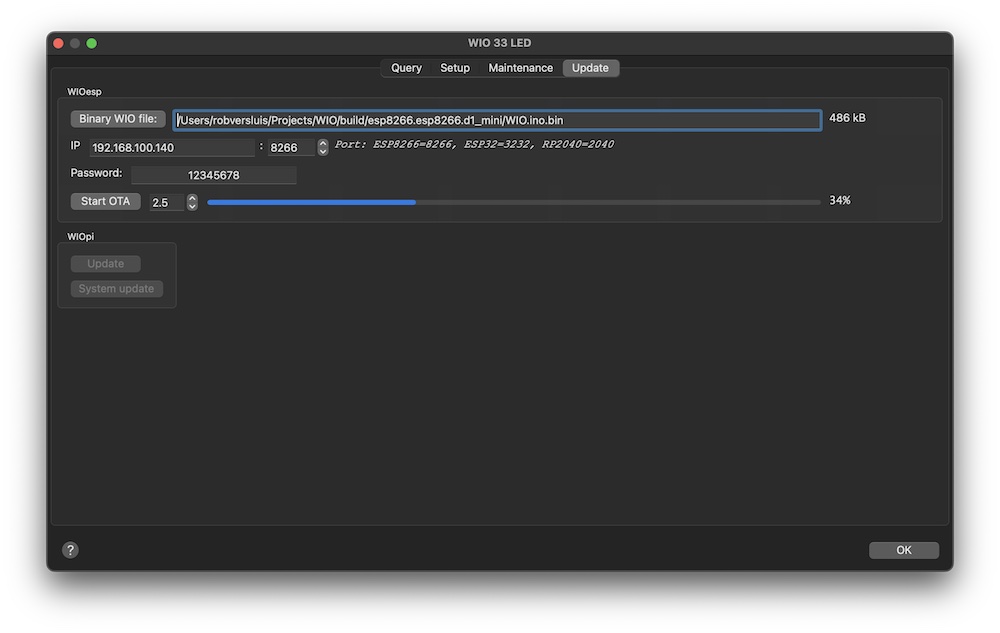Increase the port number with the up arrow
The height and width of the screenshot is (633, 1000).
(x=323, y=143)
